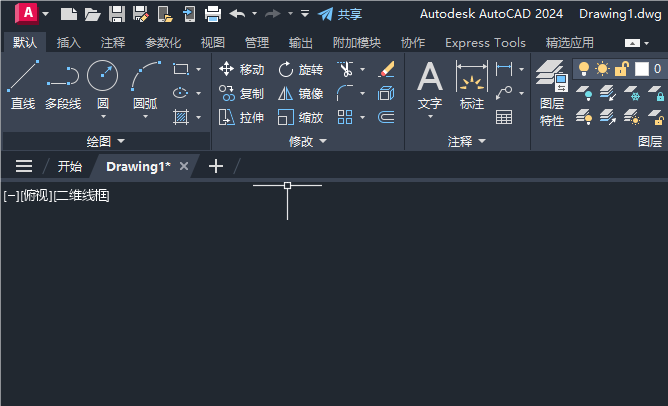Screen dimensions: 668x406
Task: Click the Undo arrow
Action: (x=237, y=14)
